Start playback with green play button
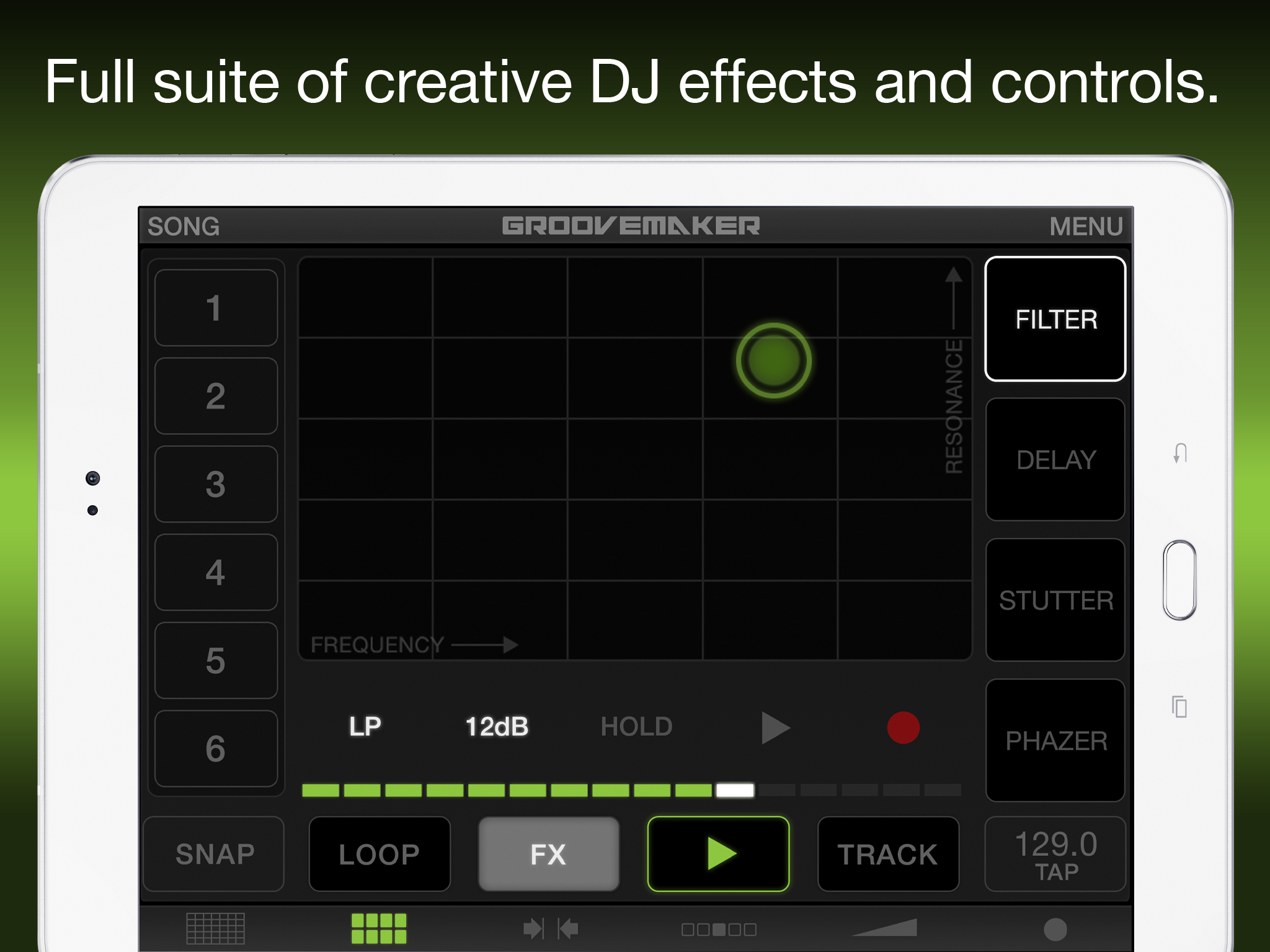1270x952 pixels. click(x=718, y=854)
